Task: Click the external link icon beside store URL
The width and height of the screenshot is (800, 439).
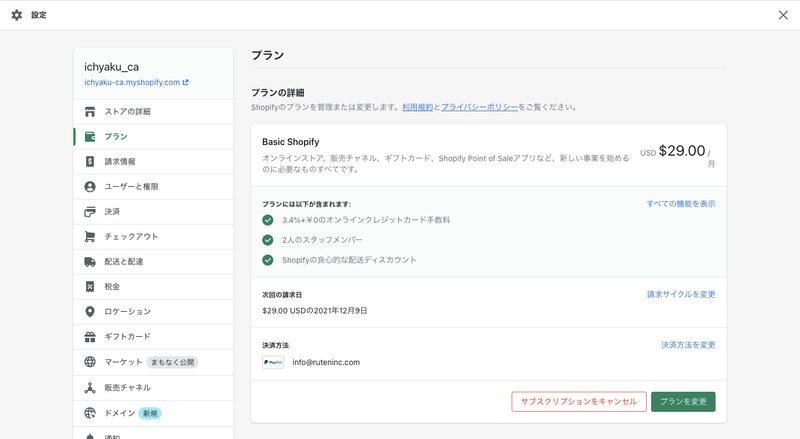Action: (x=185, y=82)
